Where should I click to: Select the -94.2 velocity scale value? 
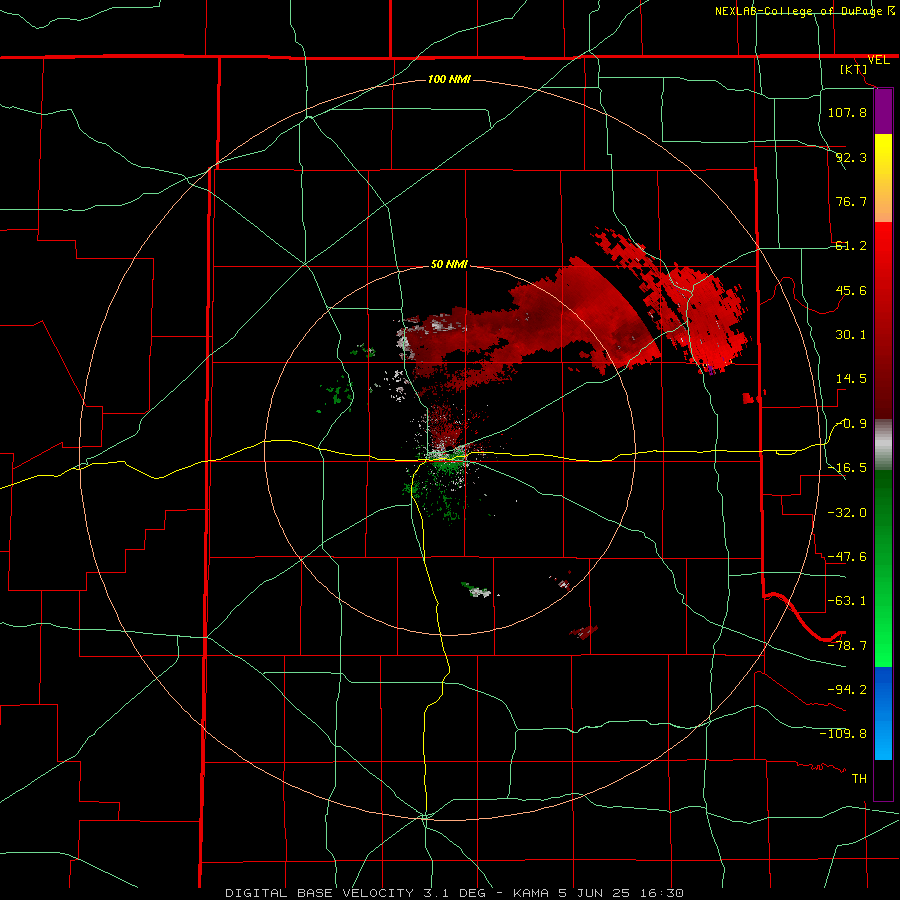point(847,689)
